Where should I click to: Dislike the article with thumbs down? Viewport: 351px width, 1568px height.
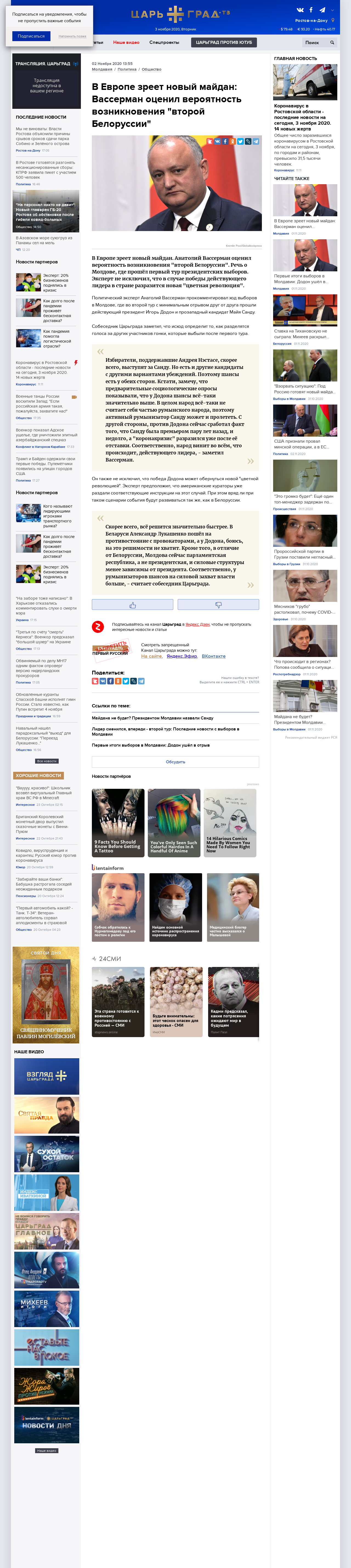tap(218, 604)
